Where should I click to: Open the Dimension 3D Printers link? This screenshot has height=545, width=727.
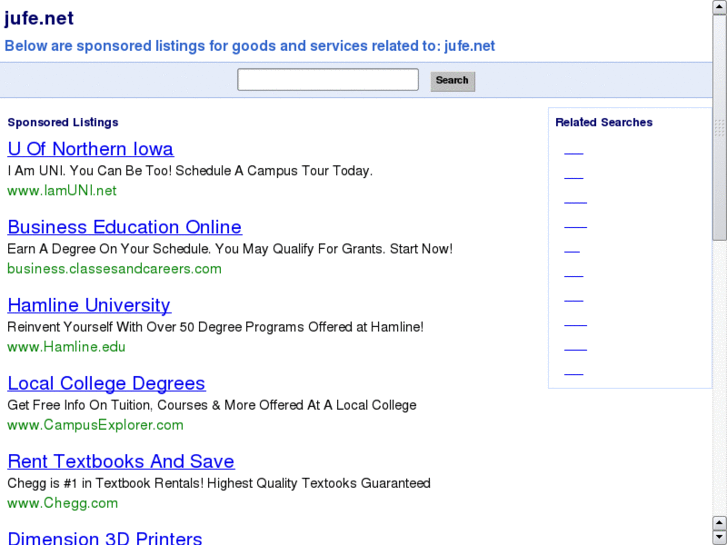pos(105,538)
